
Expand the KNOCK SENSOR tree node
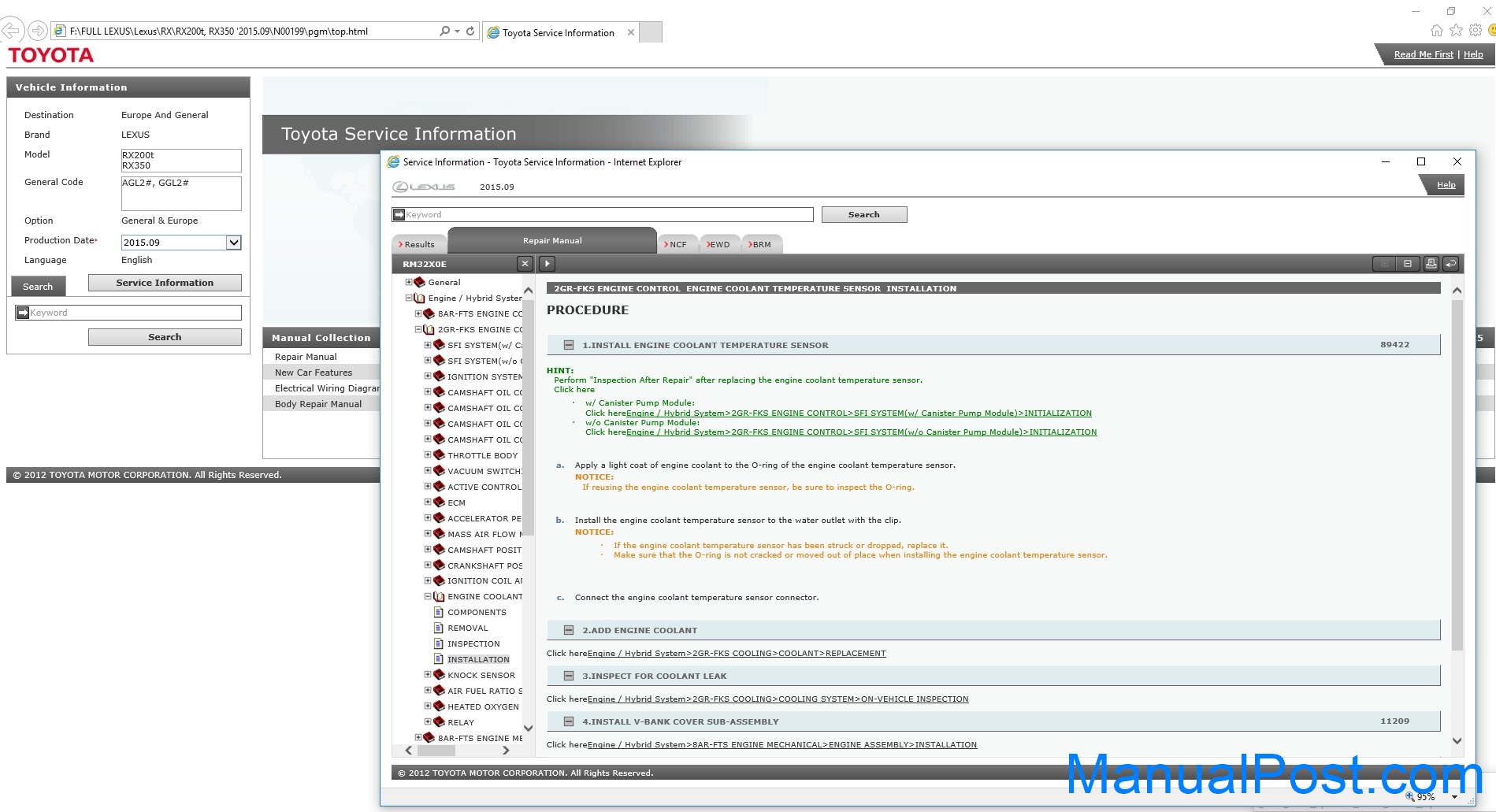428,674
